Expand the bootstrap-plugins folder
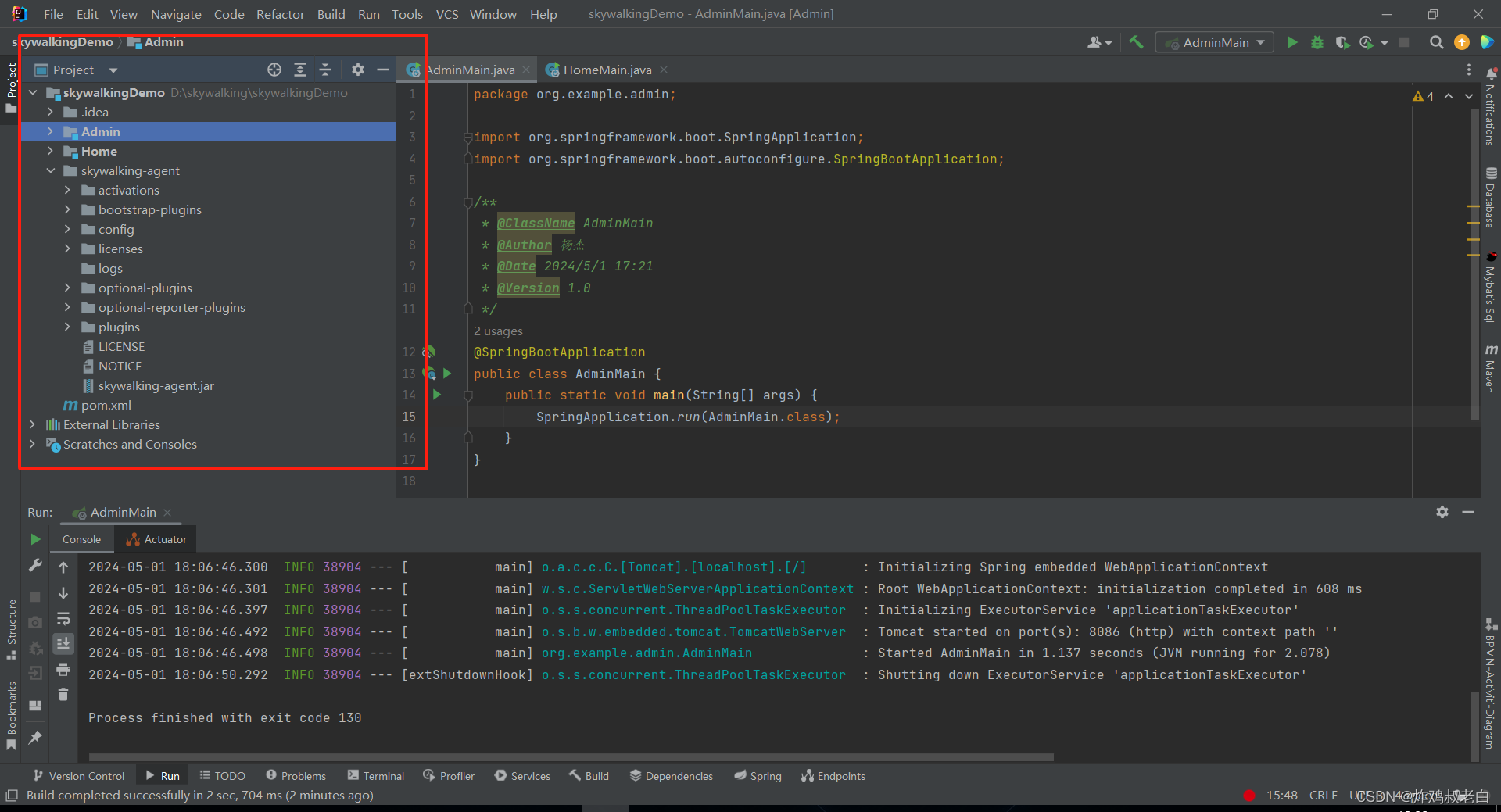Screen dimensions: 1501x812 pos(67,209)
